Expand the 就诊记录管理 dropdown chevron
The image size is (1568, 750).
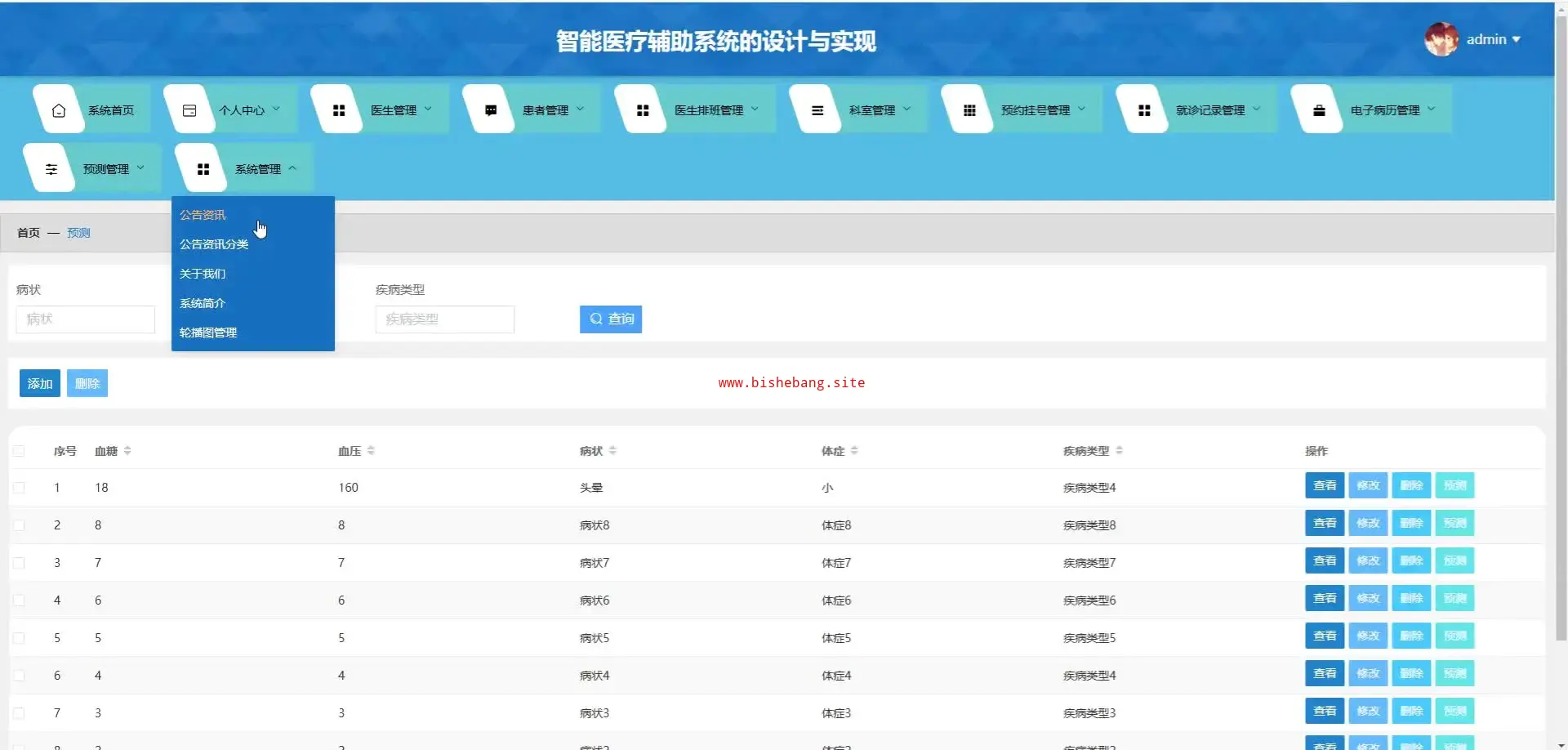coord(1256,109)
